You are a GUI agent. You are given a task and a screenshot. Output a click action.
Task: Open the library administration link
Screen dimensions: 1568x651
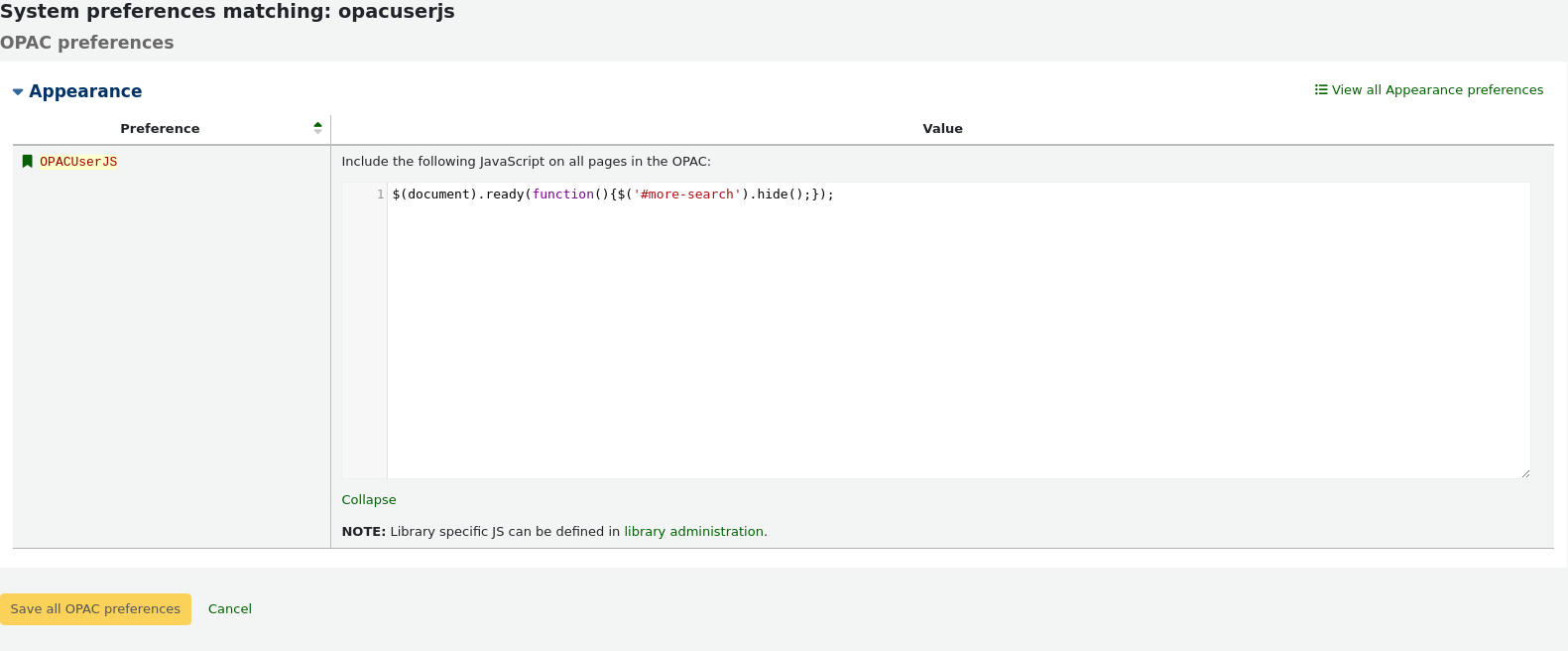click(694, 532)
